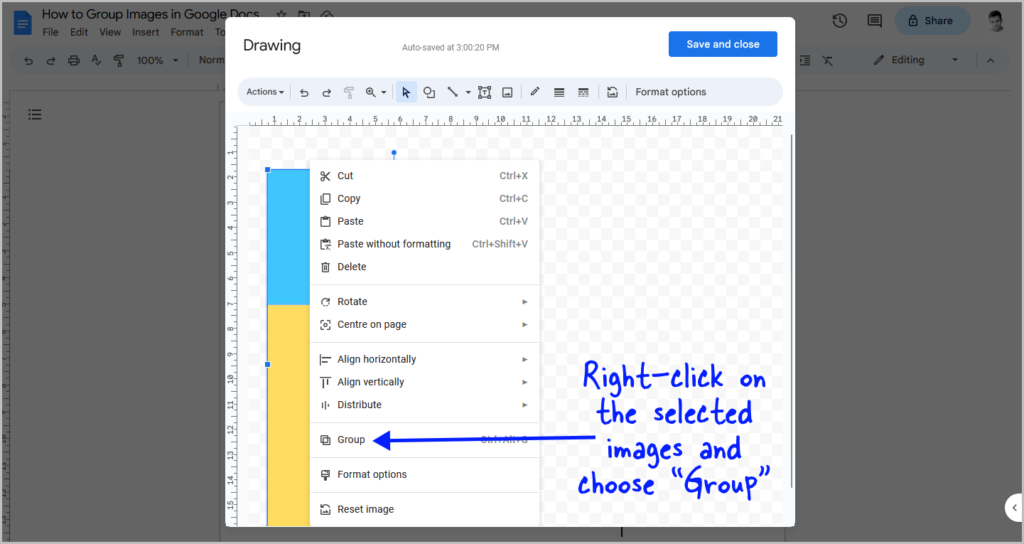
Task: Click the Google Docs home icon
Action: (22, 23)
